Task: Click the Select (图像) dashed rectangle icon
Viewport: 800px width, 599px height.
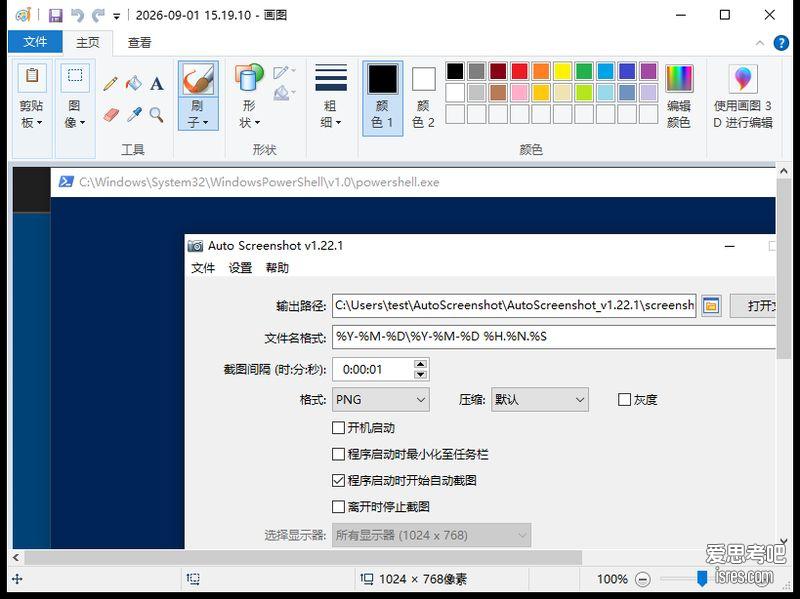Action: pos(75,77)
